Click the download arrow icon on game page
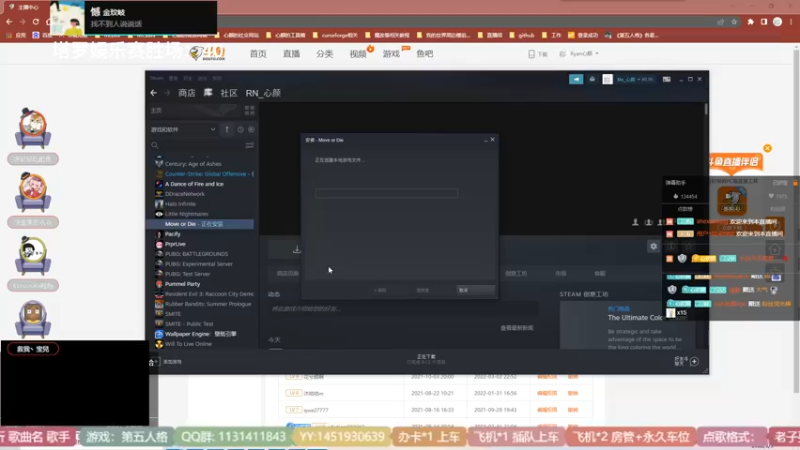800x450 pixels. coord(296,249)
